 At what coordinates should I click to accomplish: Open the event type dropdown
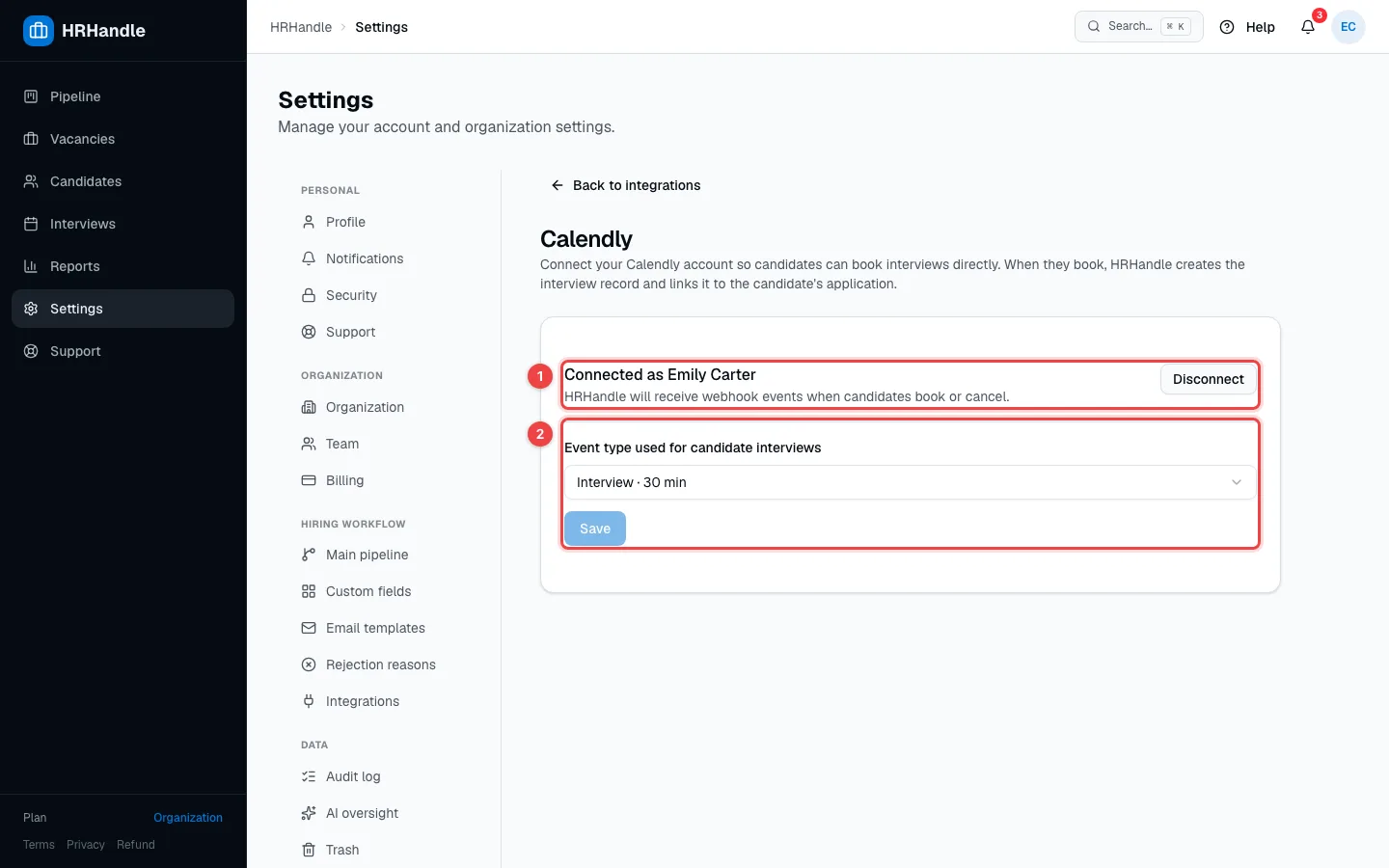(910, 482)
